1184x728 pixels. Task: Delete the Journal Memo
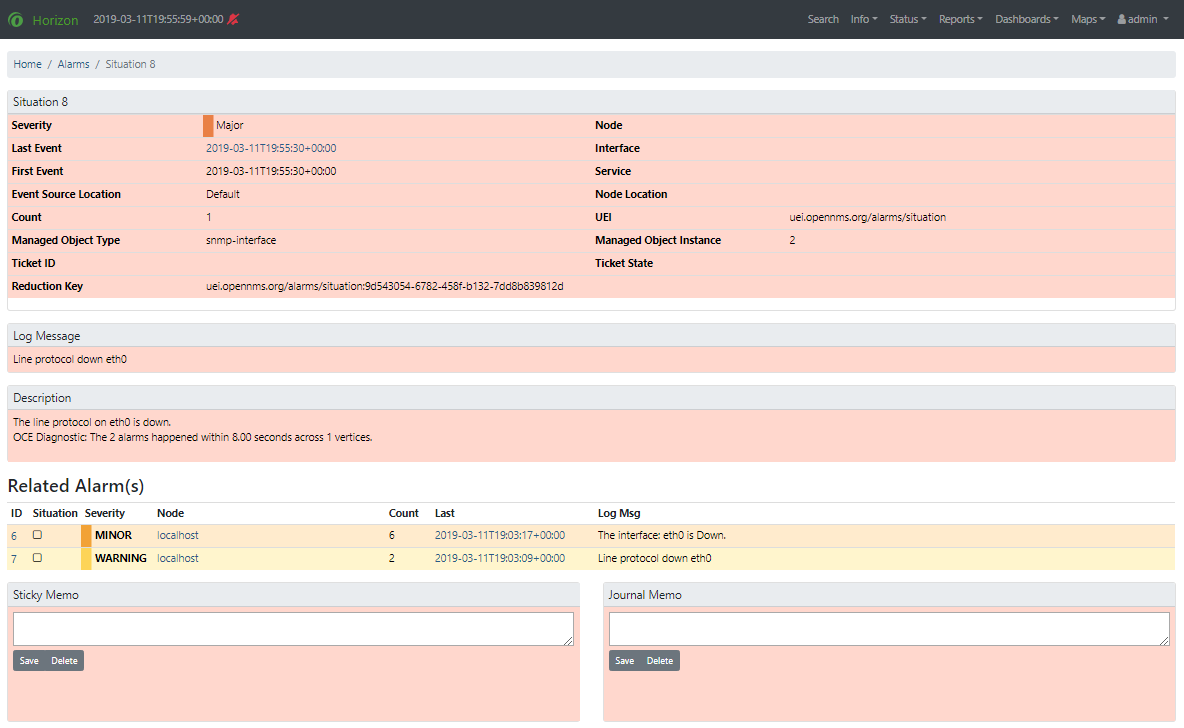[660, 661]
